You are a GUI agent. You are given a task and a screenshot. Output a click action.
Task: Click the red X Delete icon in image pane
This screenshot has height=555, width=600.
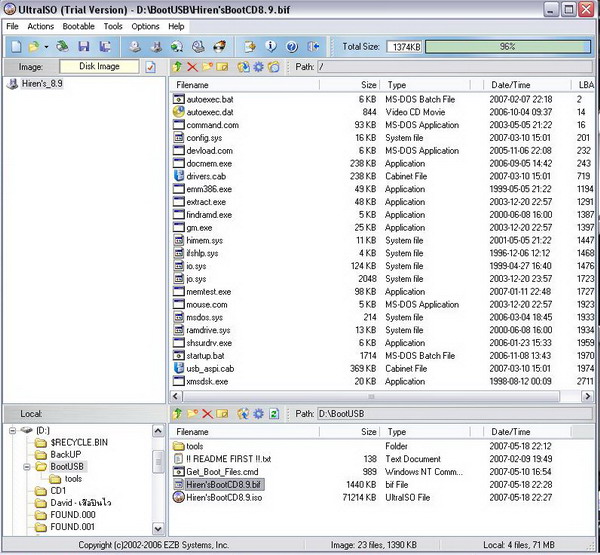pyautogui.click(x=192, y=67)
